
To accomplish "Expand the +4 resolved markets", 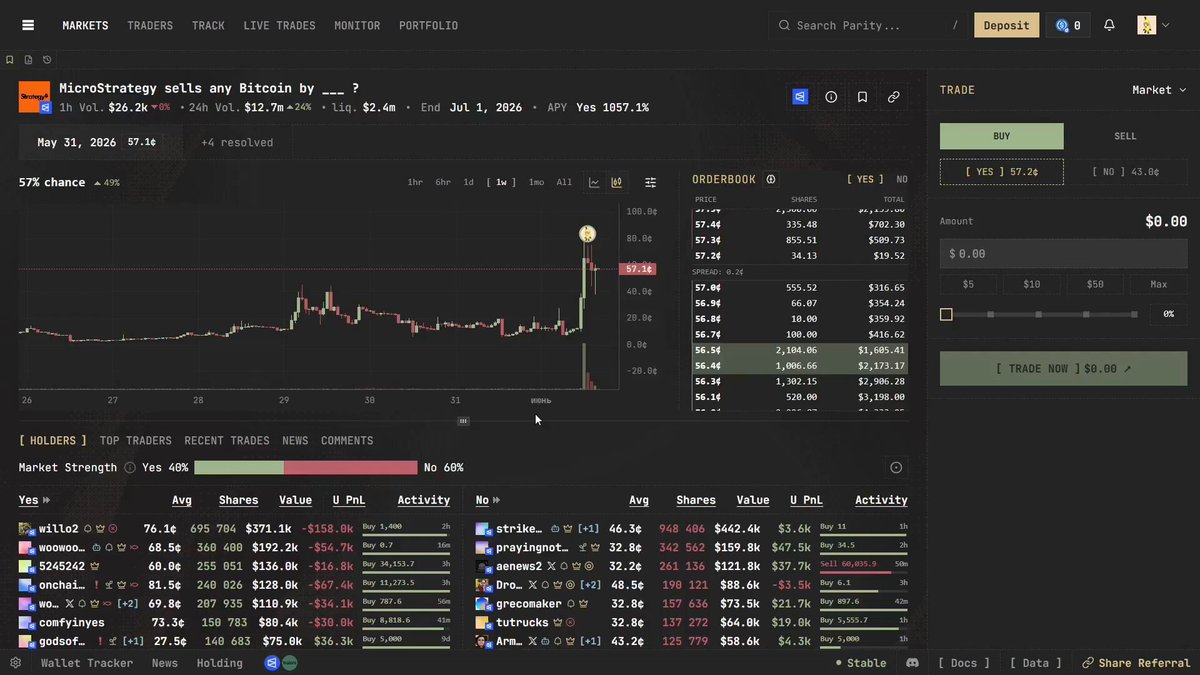I will (x=237, y=142).
